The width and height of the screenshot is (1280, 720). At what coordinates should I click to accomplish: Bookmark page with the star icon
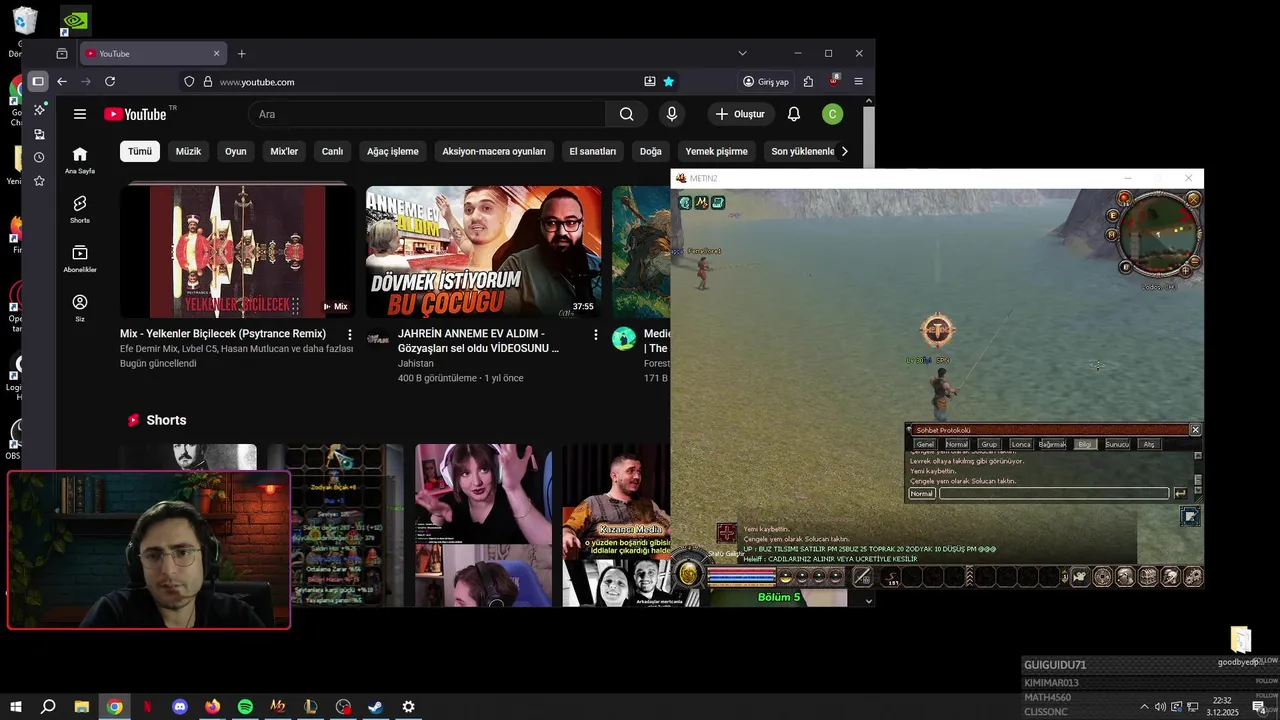[669, 82]
